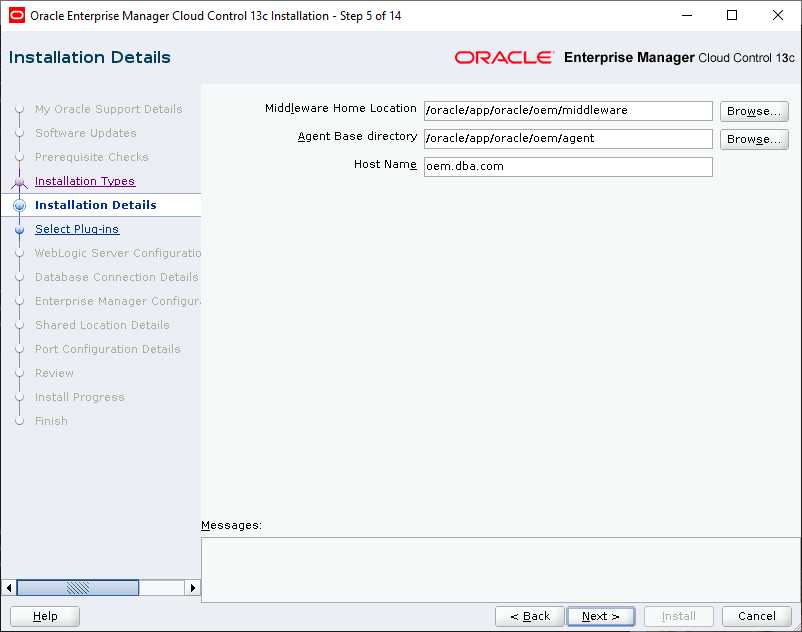Focus the Agent Base directory field
This screenshot has height=632, width=802.
tap(568, 139)
